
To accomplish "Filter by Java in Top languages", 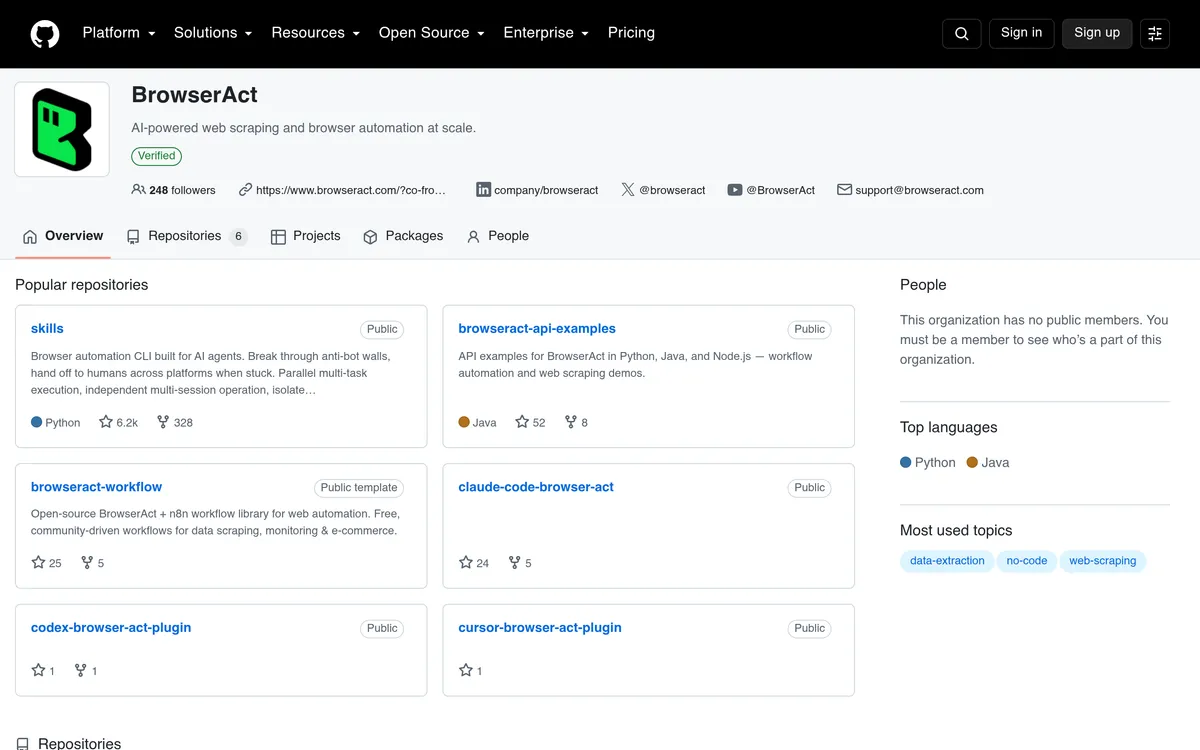I will click(x=988, y=462).
